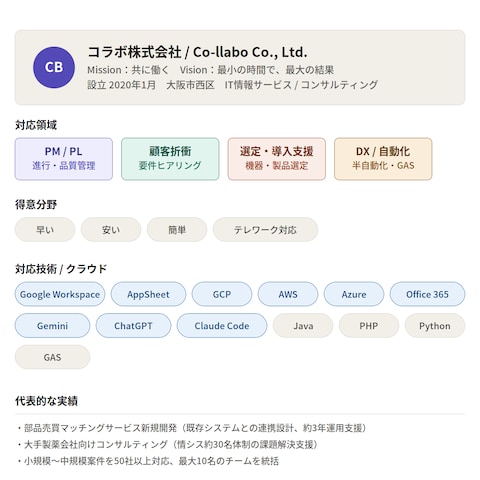Click the Office 365 chip
480x480 pixels.
[427, 294]
